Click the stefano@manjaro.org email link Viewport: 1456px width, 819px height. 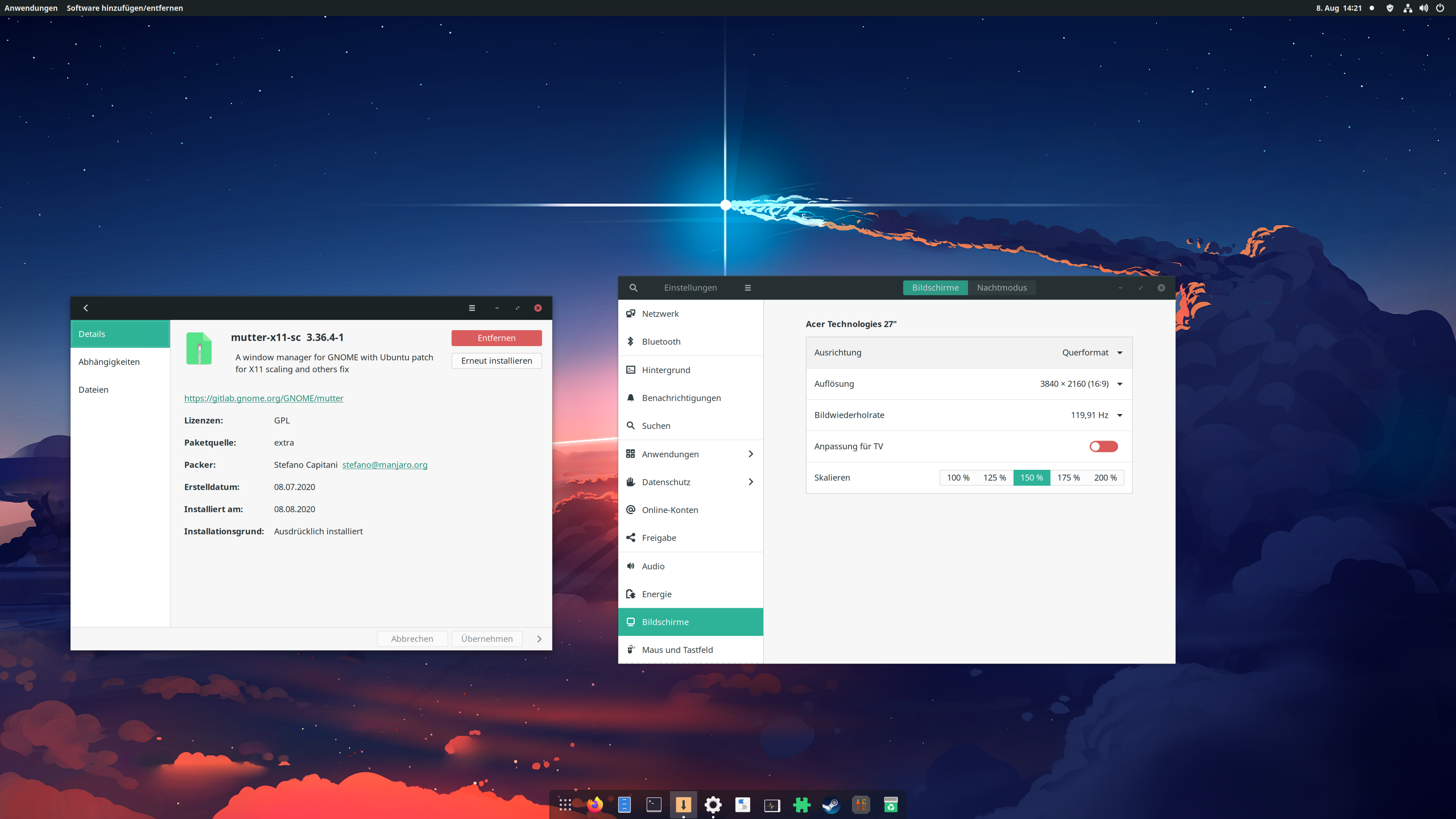(x=384, y=464)
